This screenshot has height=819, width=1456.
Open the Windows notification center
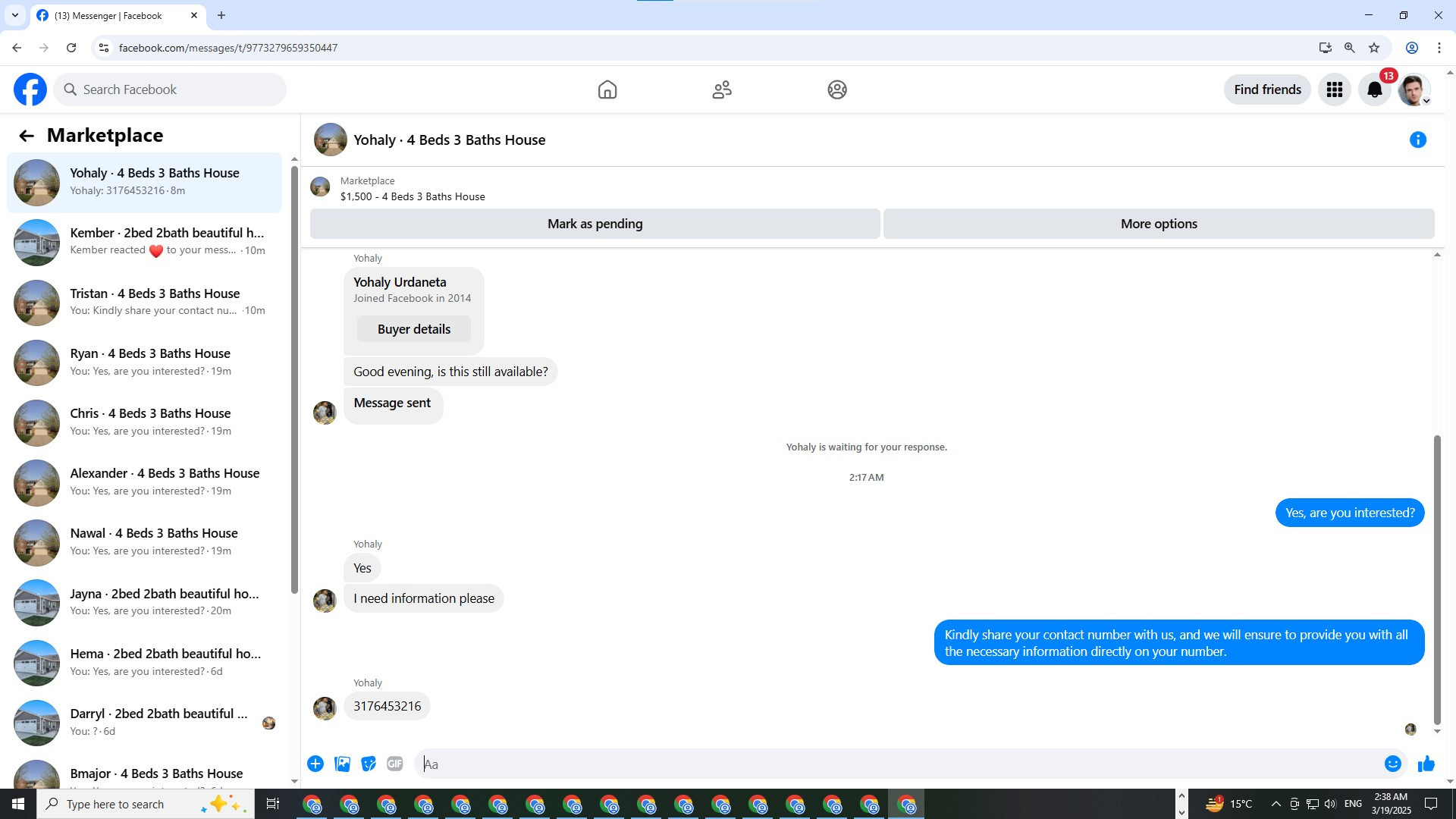click(x=1431, y=804)
